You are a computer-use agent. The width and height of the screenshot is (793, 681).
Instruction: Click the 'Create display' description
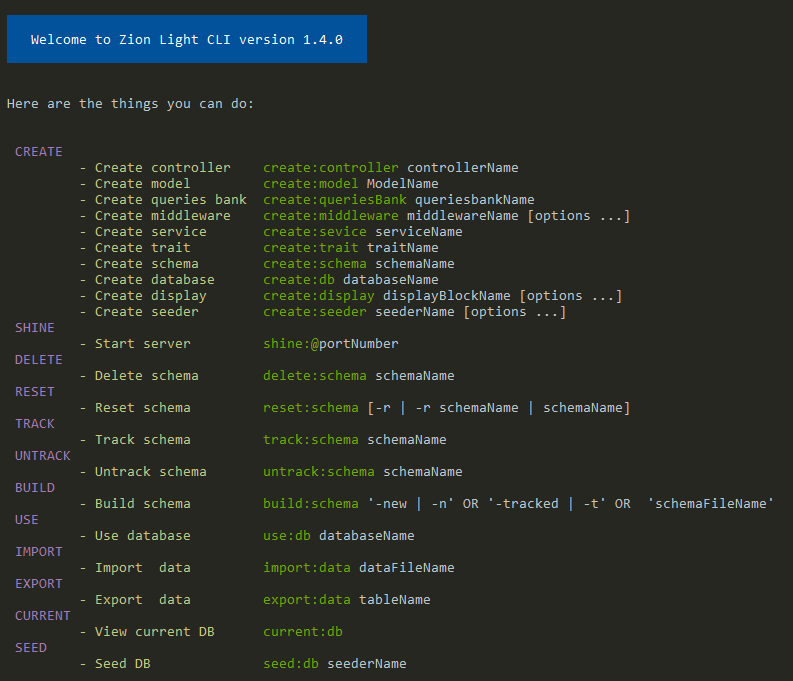tap(151, 296)
